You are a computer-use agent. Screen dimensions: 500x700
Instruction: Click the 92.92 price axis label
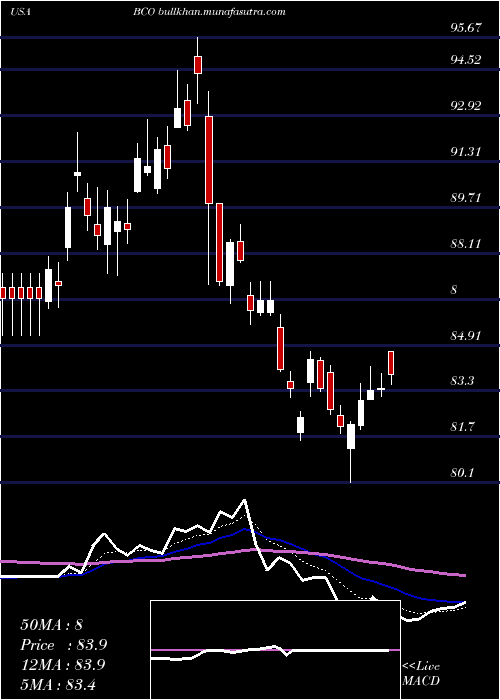(x=466, y=106)
